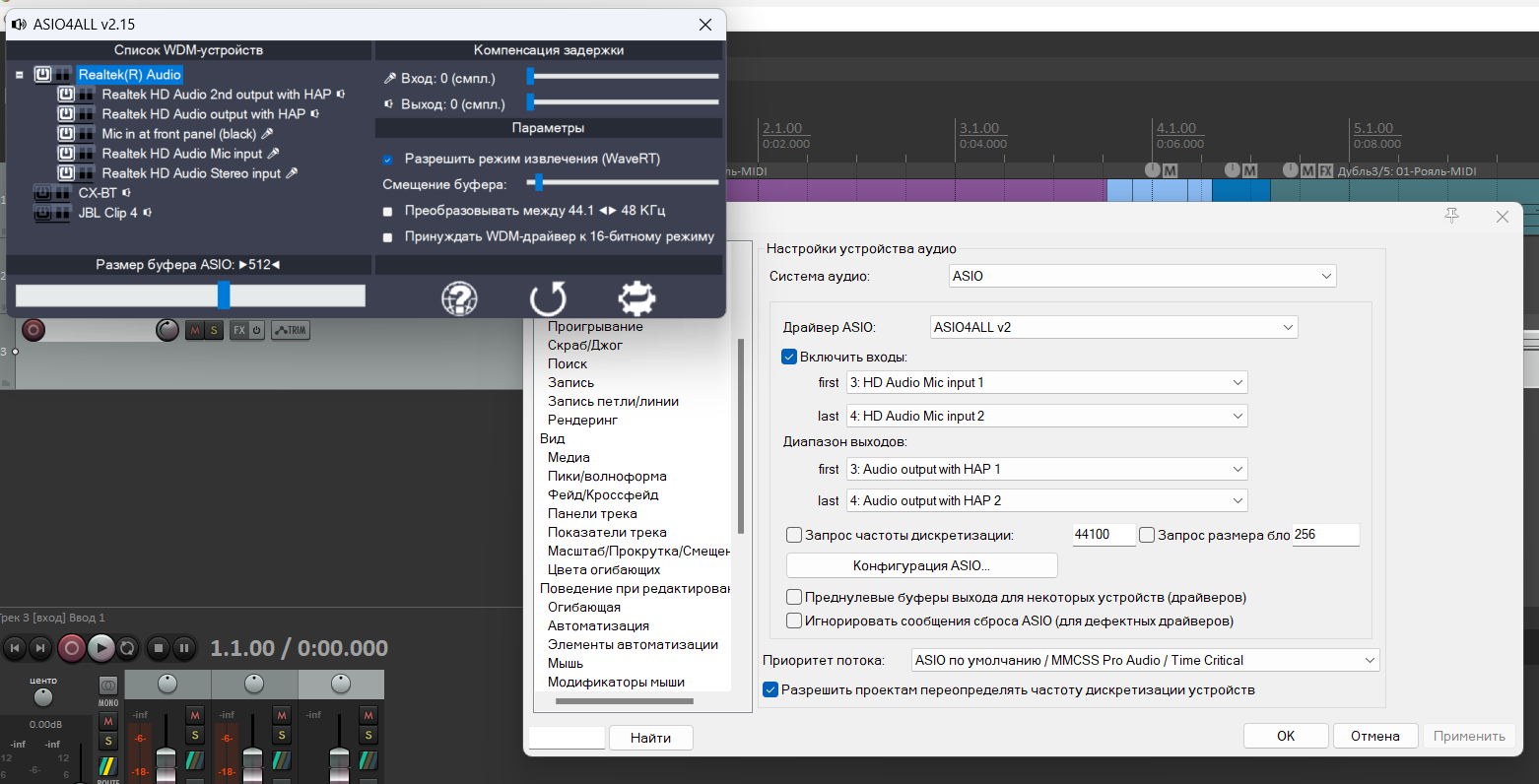Open 'Рендеринг' preferences section
This screenshot has width=1539, height=784.
point(583,420)
